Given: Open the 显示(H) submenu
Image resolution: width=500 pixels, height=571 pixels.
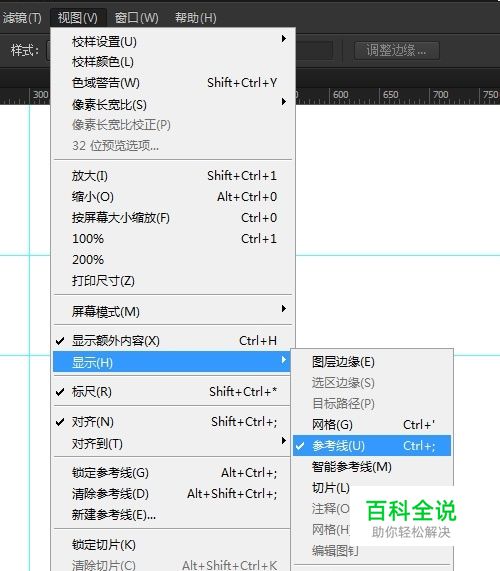Looking at the screenshot, I should click(172, 362).
